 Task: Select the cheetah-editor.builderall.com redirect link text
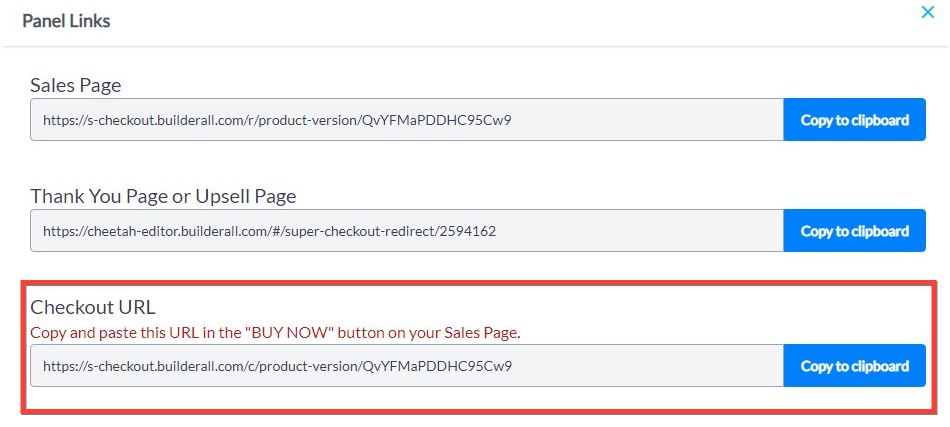(270, 231)
